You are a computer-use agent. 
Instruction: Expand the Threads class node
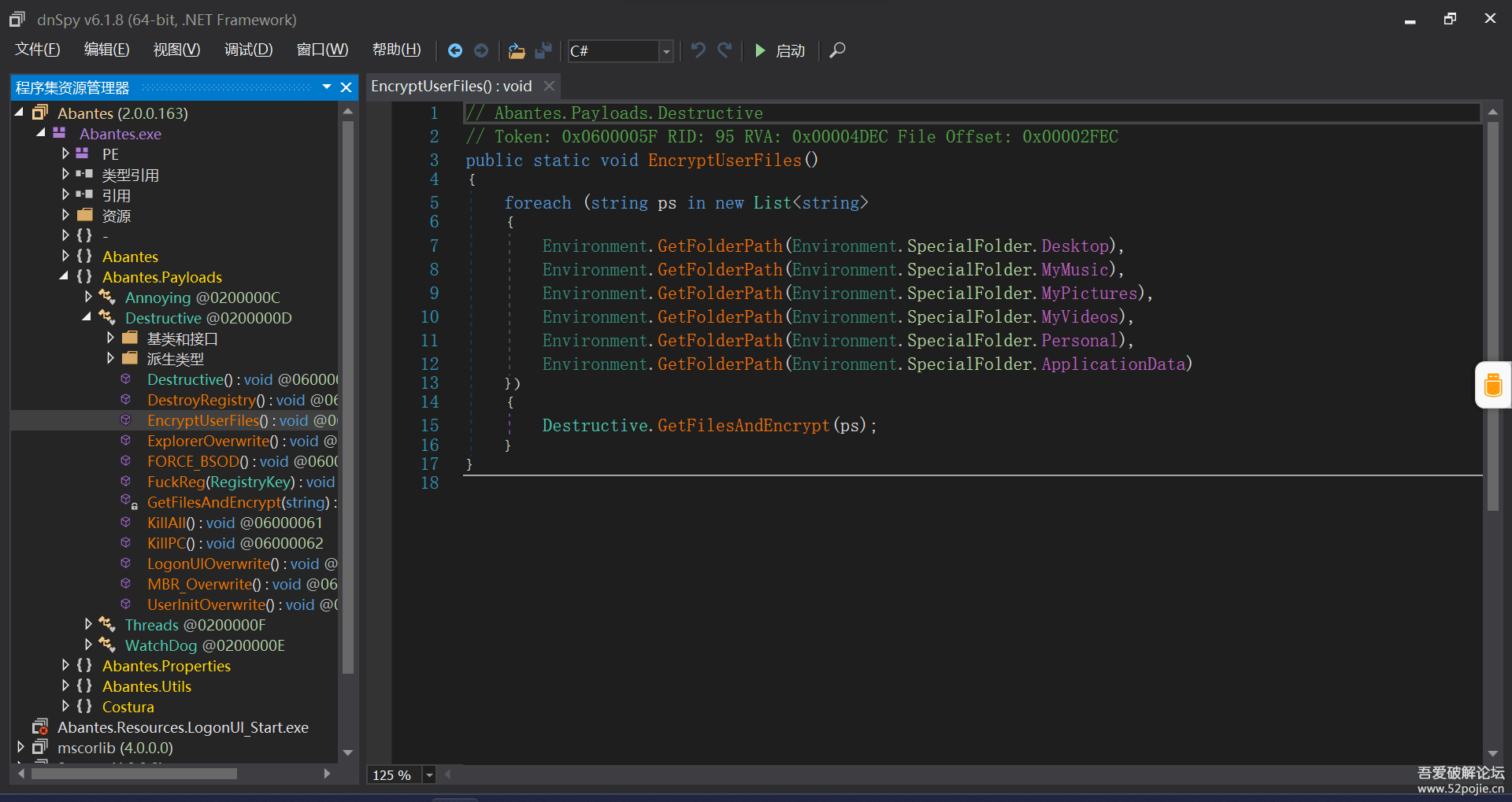[88, 624]
